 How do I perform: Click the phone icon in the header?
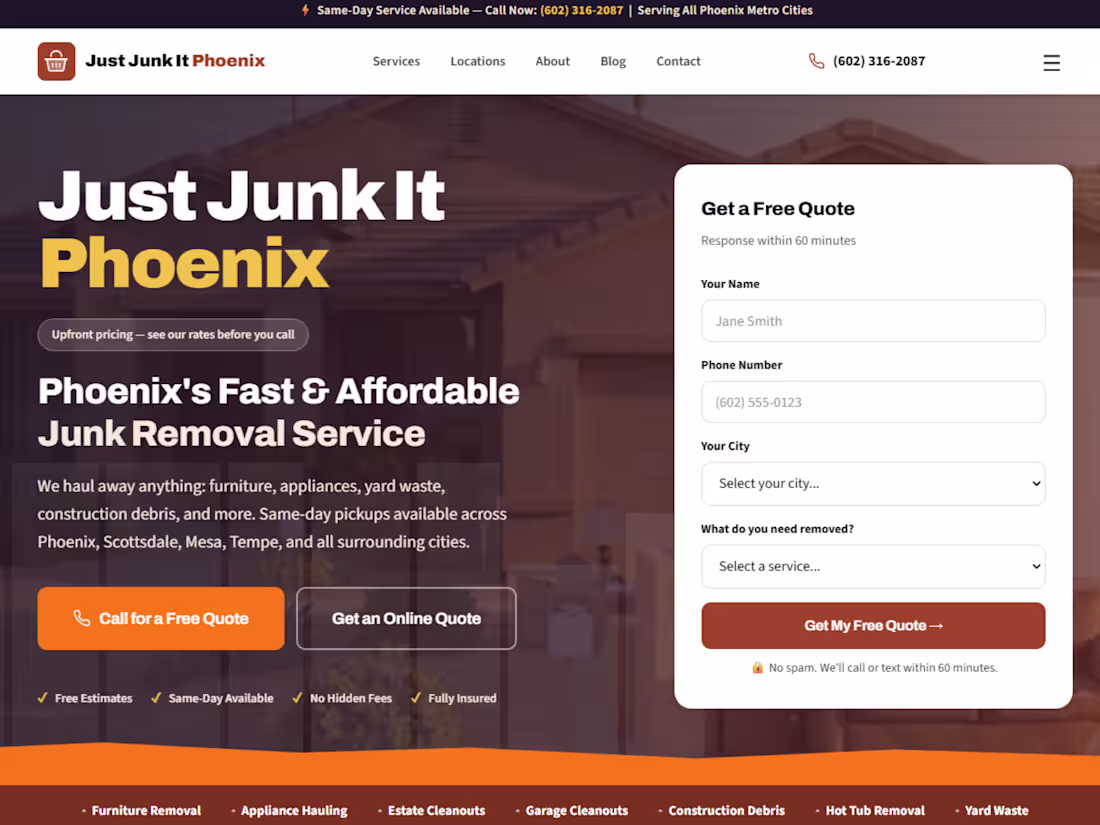coord(816,61)
